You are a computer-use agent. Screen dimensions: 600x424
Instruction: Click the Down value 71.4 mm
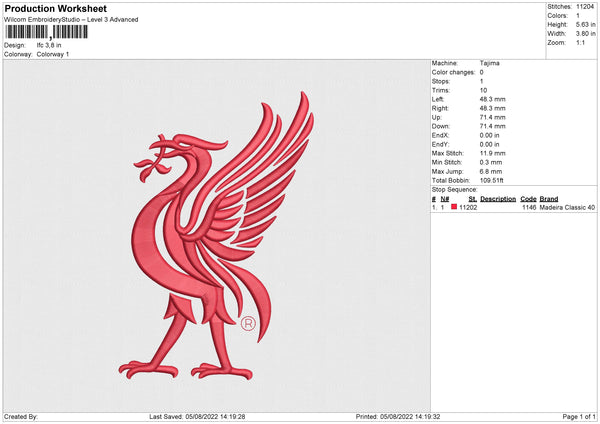(492, 126)
